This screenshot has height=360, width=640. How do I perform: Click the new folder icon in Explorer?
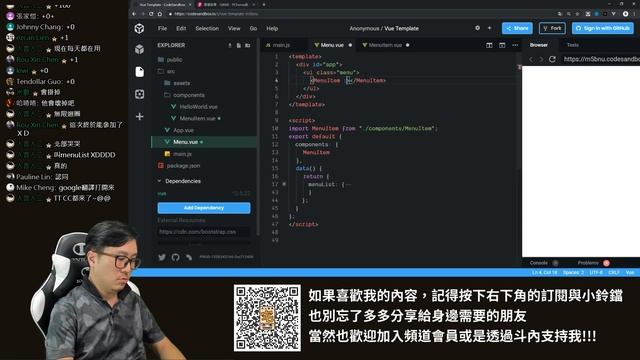[248, 45]
